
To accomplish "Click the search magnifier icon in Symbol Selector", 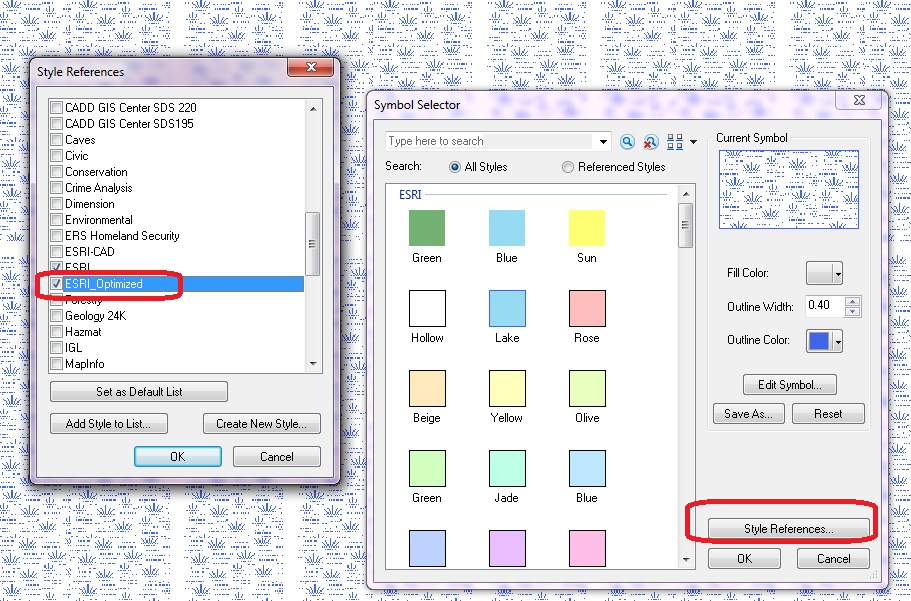I will point(627,141).
